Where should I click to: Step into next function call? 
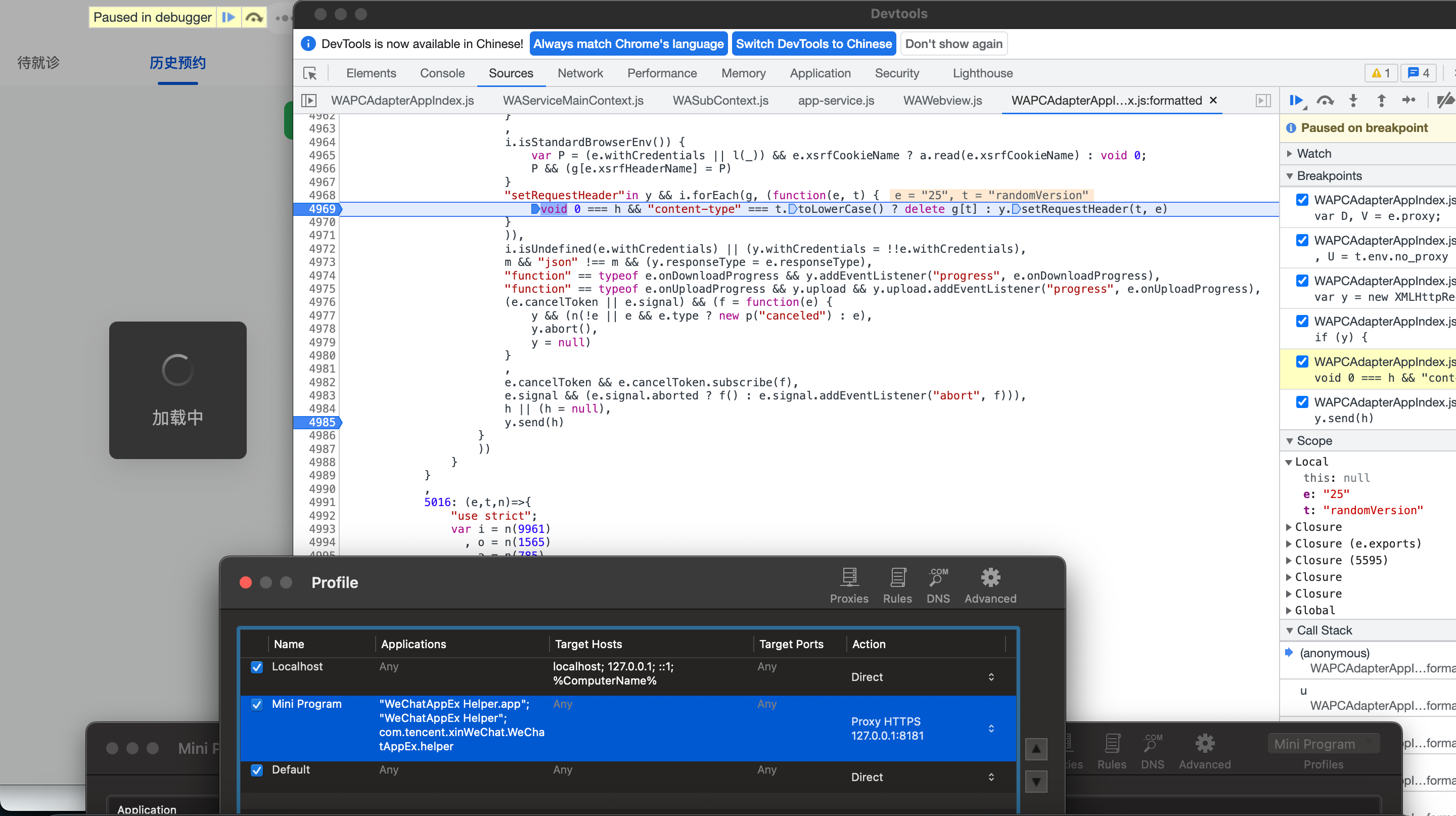(x=1353, y=101)
